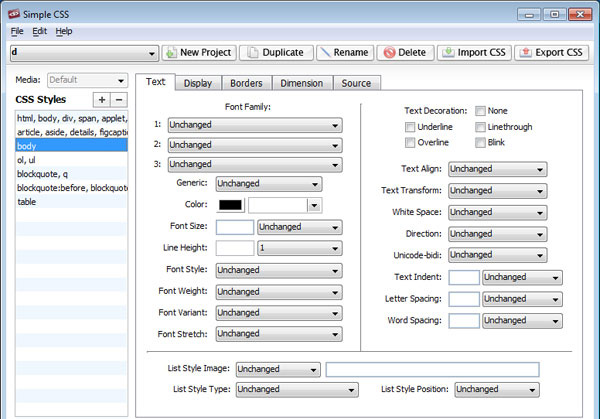The height and width of the screenshot is (419, 600).
Task: Enable the Underline checkbox
Action: [410, 127]
